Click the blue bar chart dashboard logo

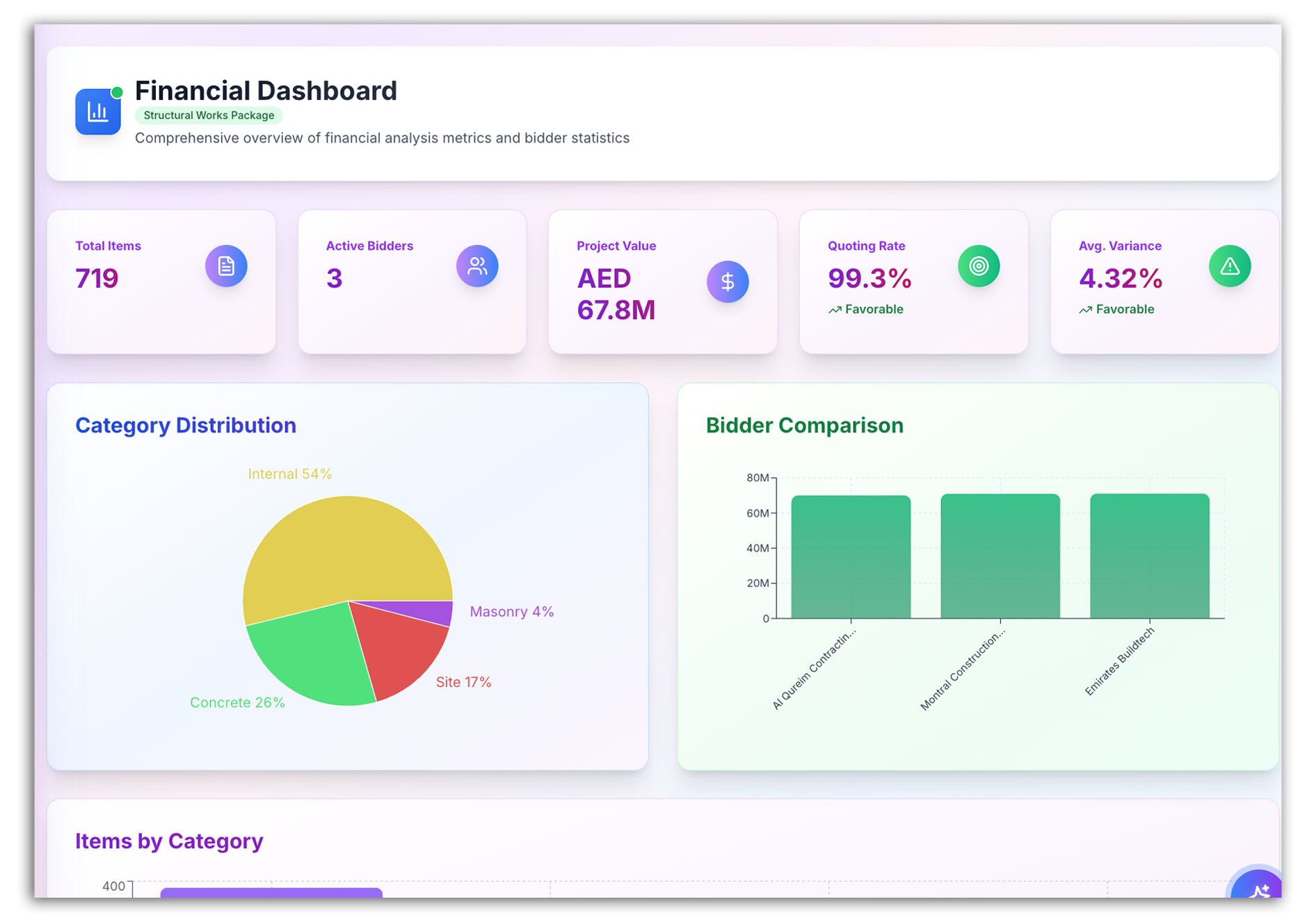tap(98, 111)
